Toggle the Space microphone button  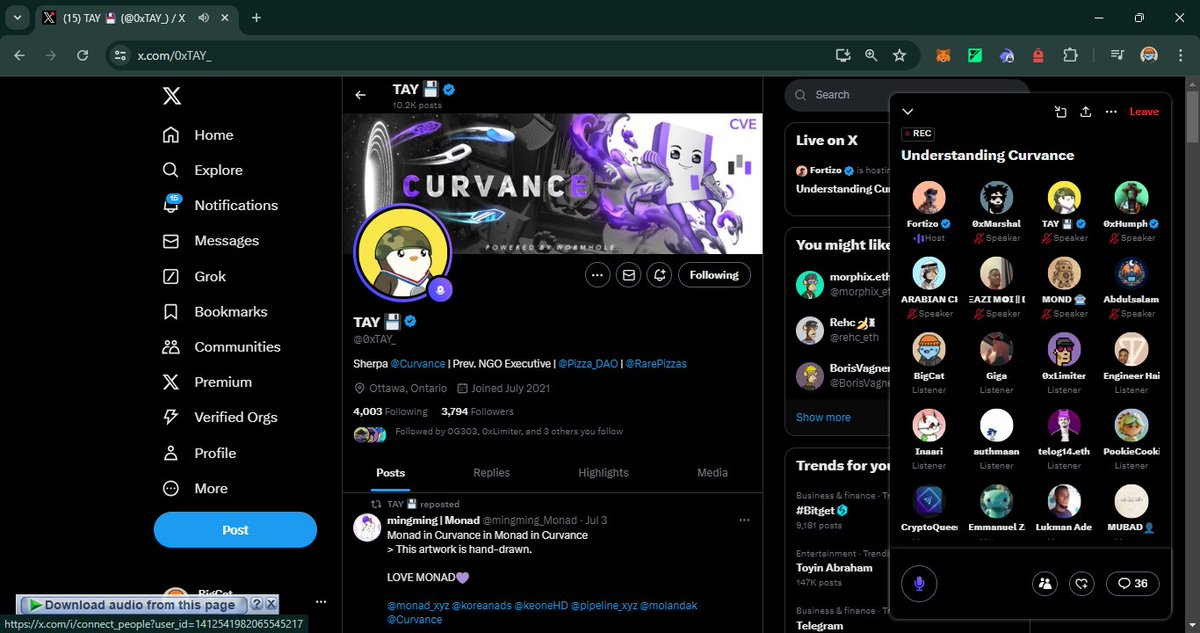tap(919, 583)
